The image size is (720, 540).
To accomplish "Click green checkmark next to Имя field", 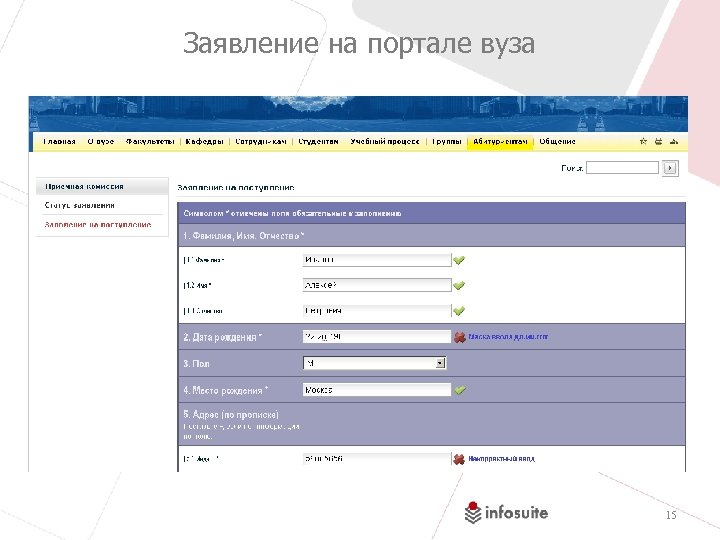I will coord(459,286).
